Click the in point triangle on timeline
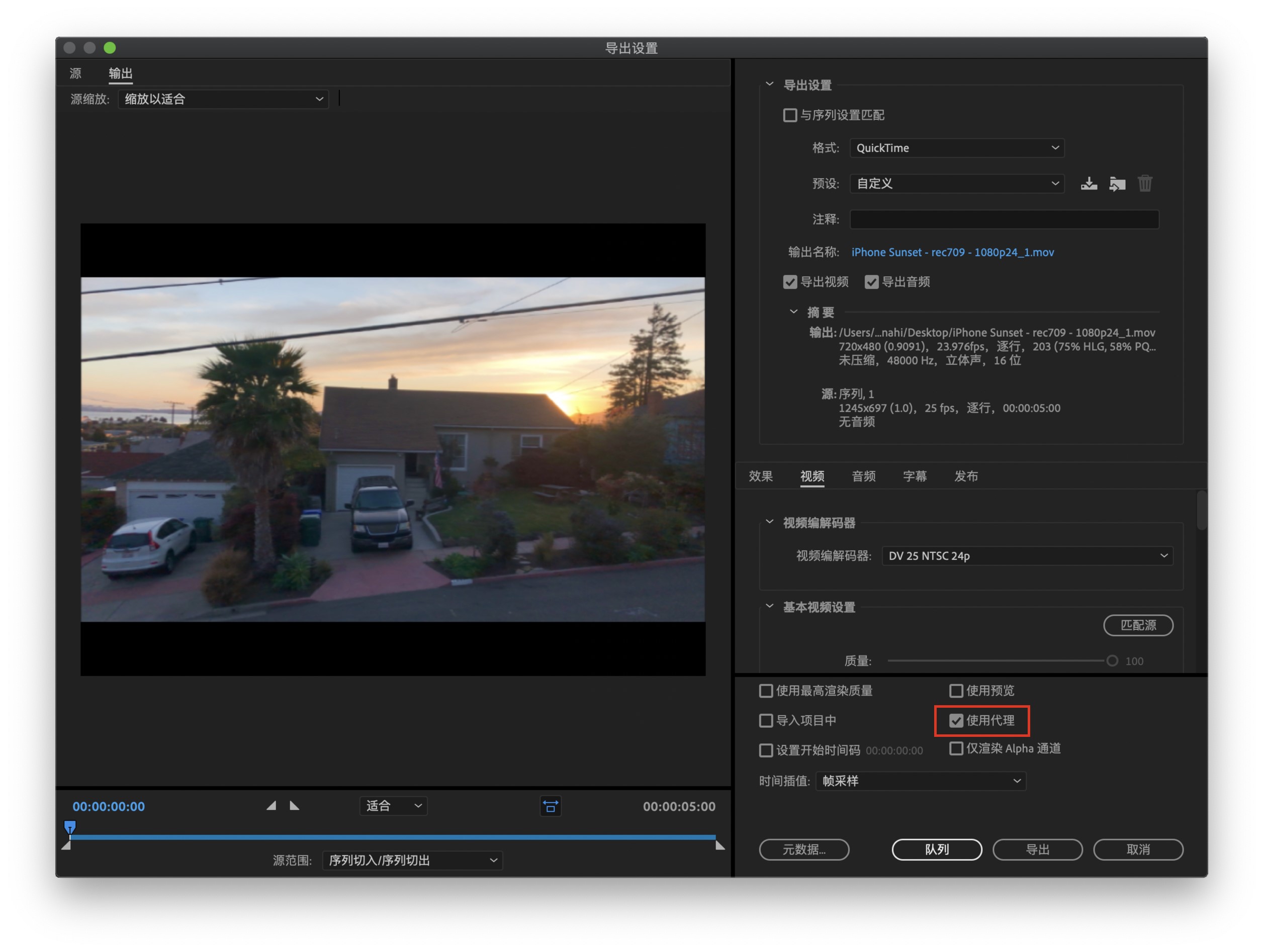This screenshot has height=952, width=1264. coord(66,845)
